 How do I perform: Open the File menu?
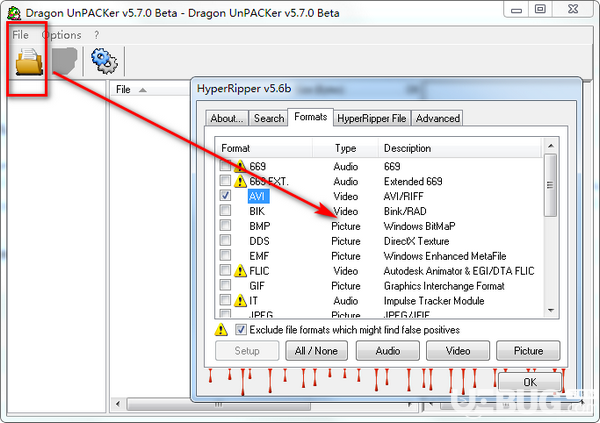click(20, 35)
